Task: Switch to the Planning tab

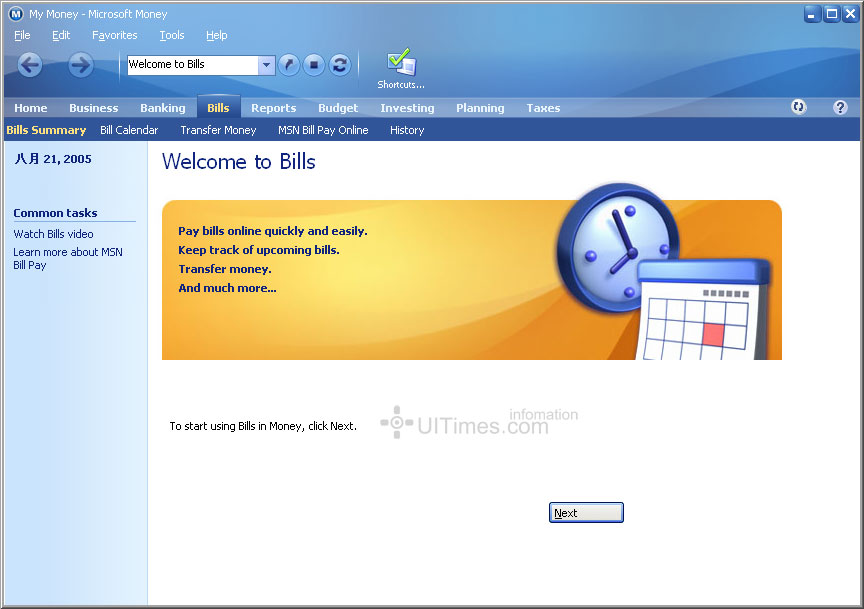Action: 480,108
